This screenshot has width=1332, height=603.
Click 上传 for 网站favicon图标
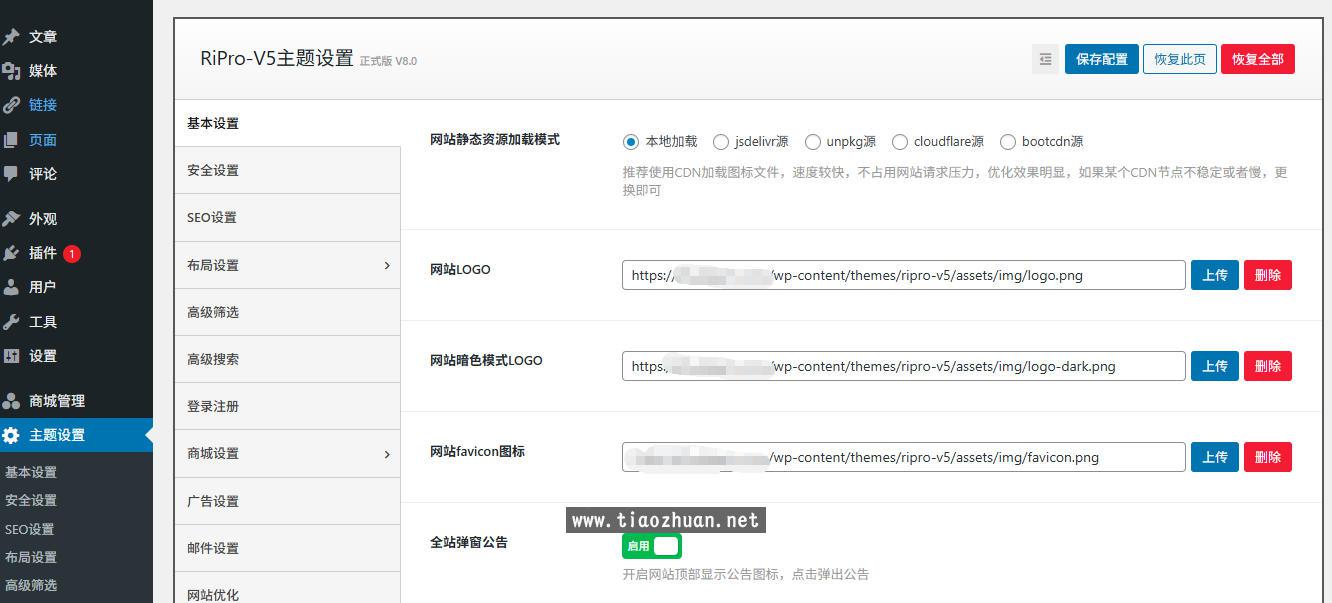(1214, 457)
